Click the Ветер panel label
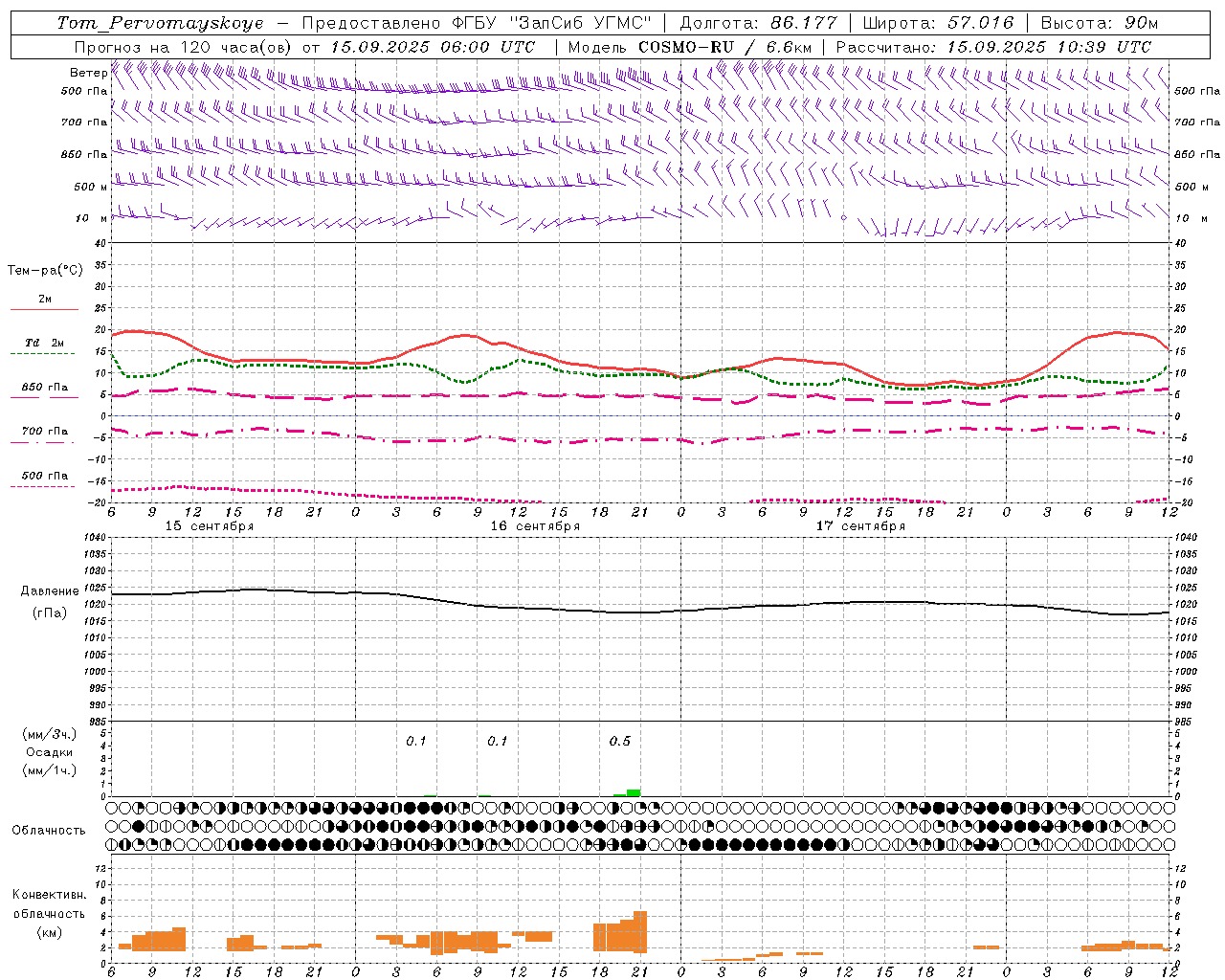The height and width of the screenshot is (980, 1225). point(89,73)
